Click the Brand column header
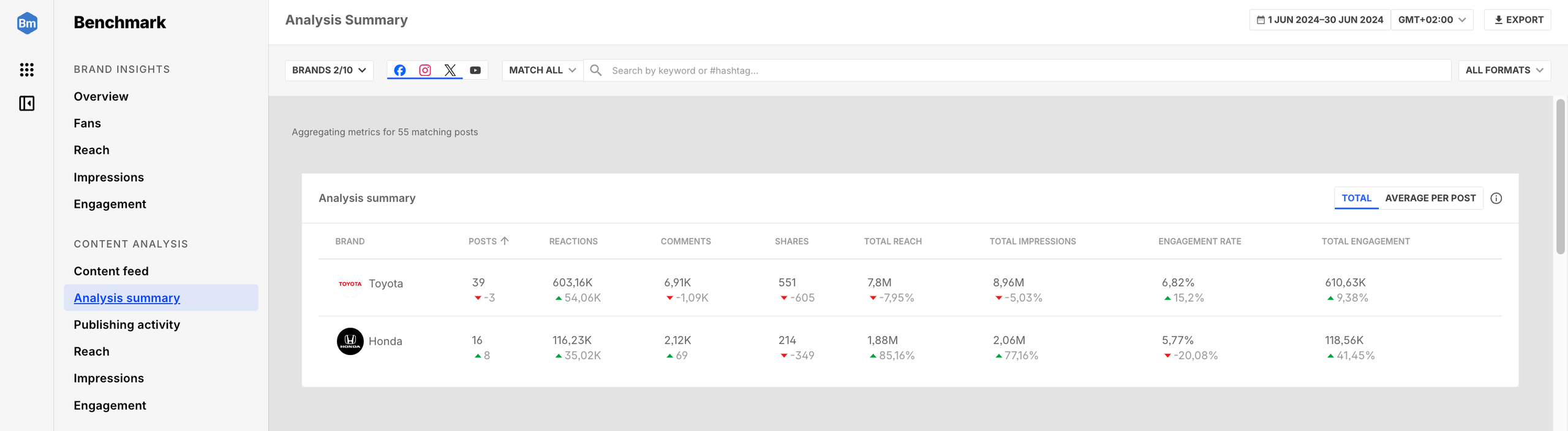The image size is (1568, 431). [x=350, y=242]
